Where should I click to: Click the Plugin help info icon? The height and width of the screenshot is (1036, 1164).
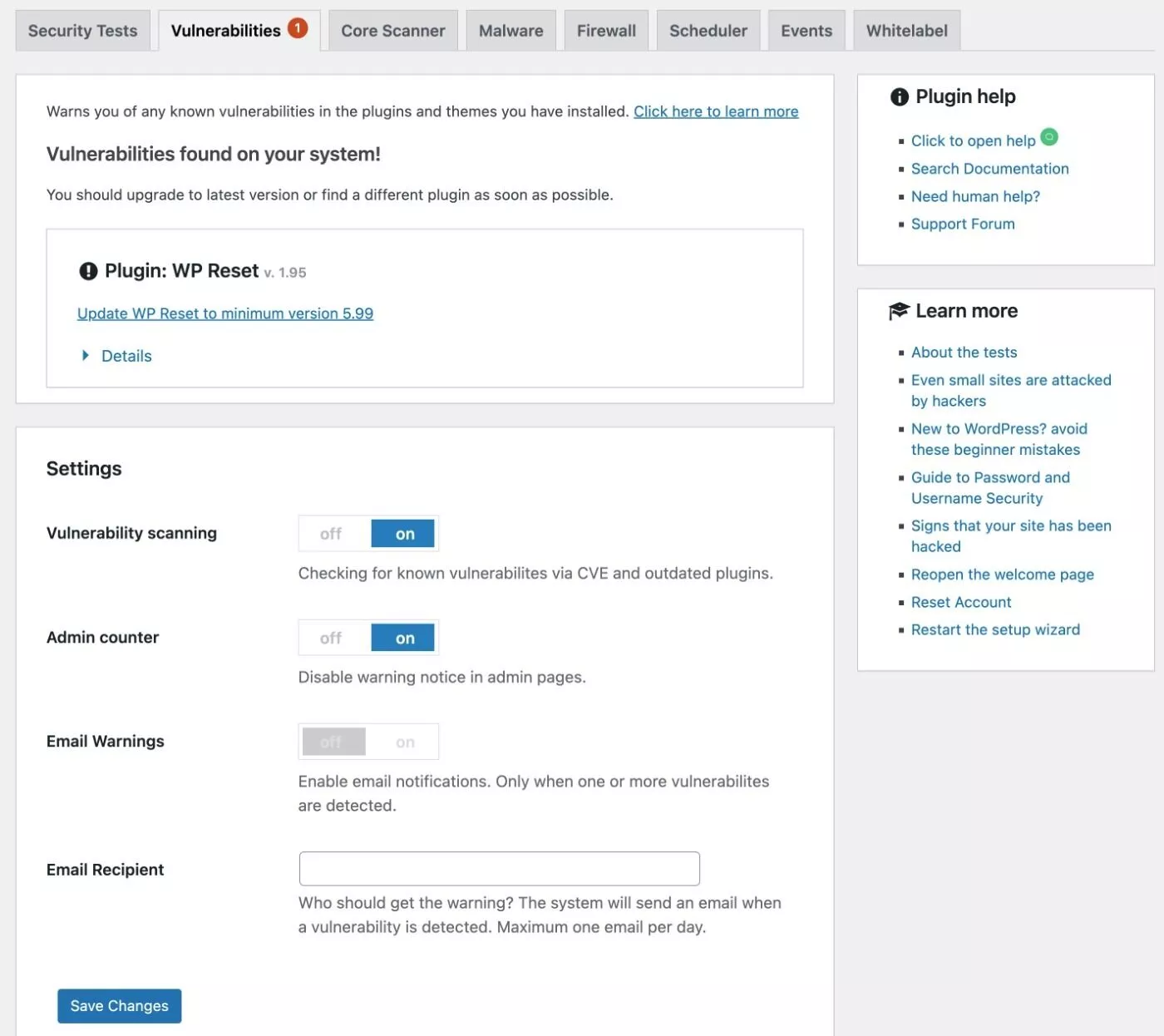click(x=899, y=97)
